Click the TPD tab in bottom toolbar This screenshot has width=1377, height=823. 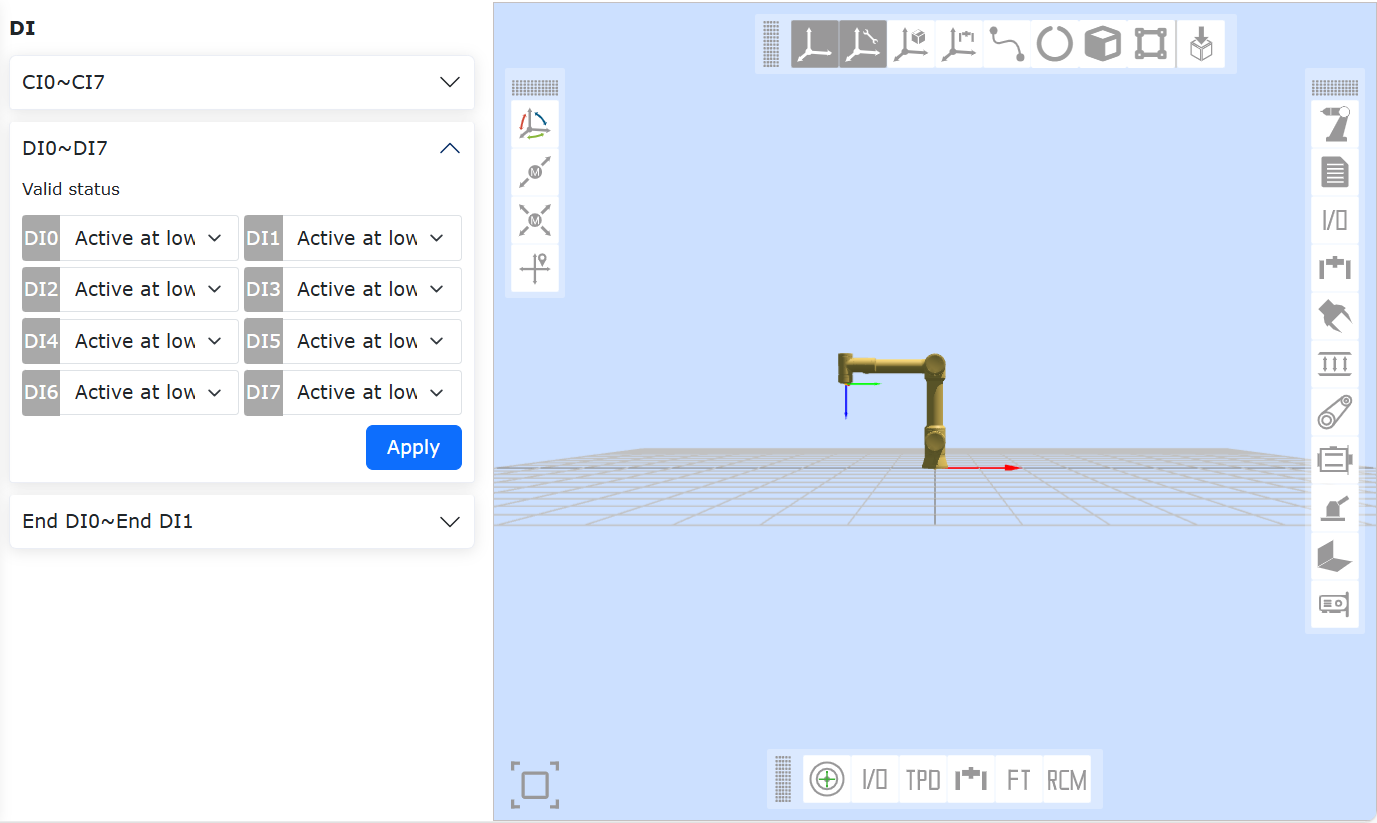coord(923,779)
